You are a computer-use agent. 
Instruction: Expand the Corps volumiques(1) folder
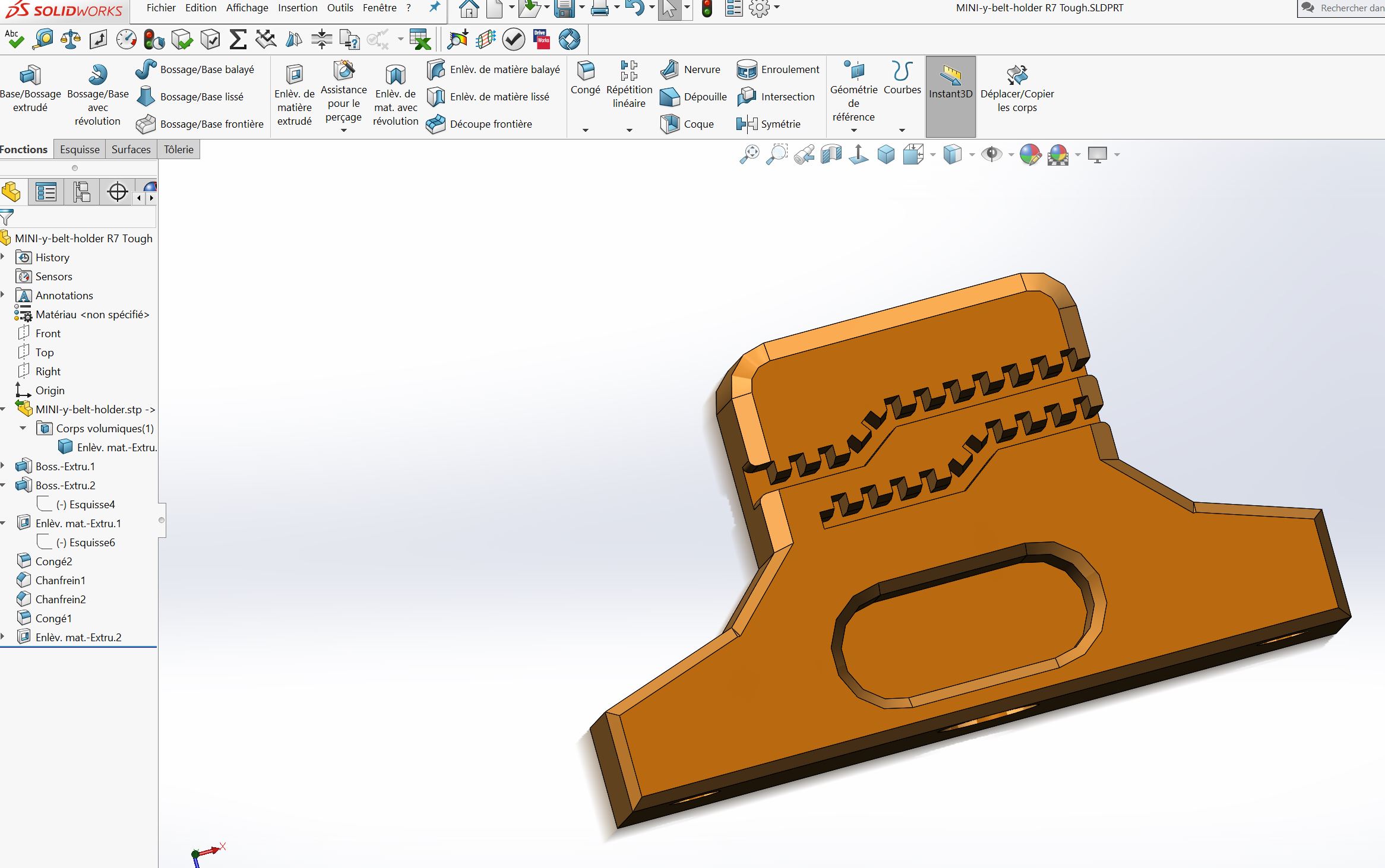[23, 428]
